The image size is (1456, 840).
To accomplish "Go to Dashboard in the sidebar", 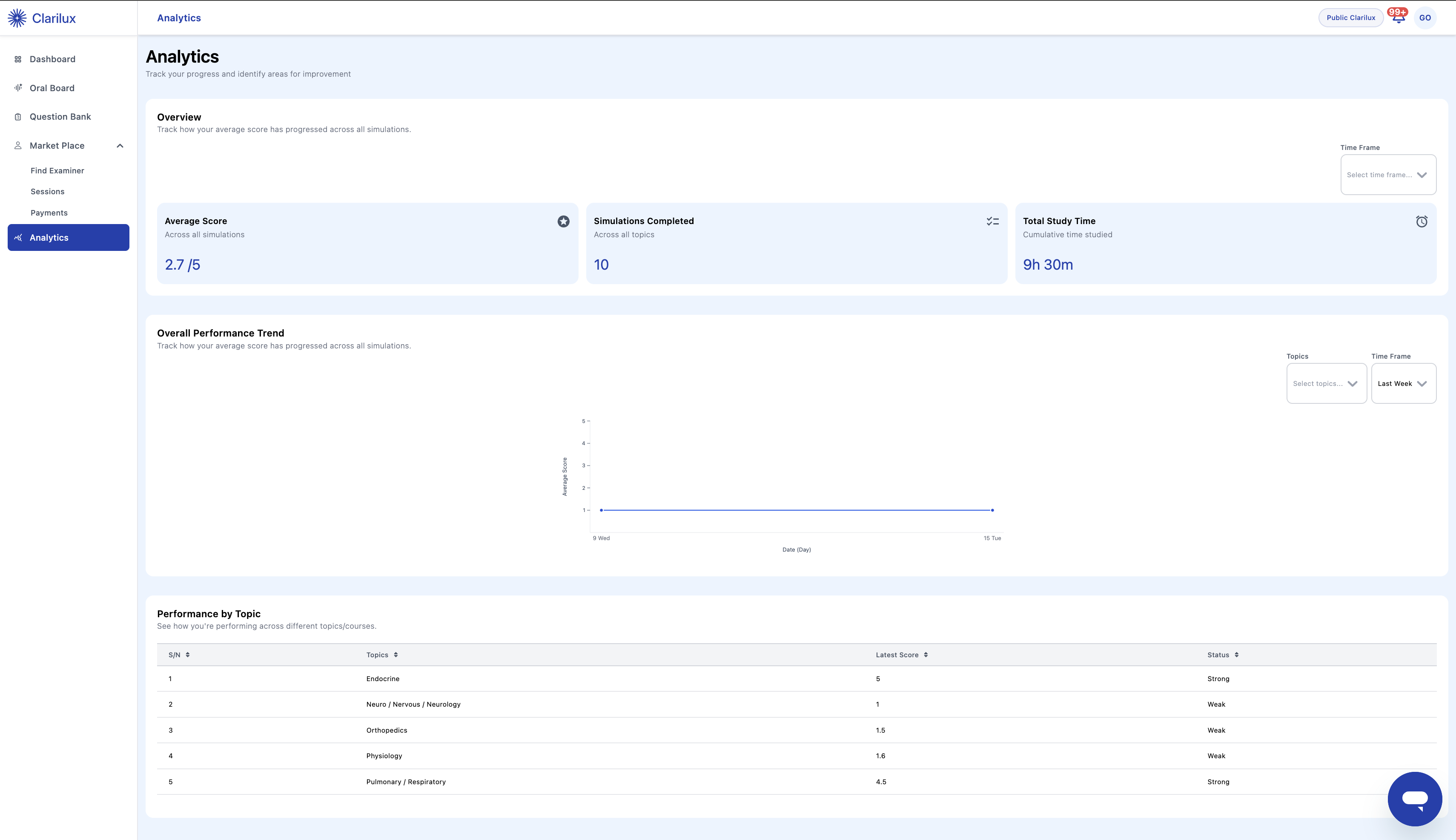I will (69, 60).
